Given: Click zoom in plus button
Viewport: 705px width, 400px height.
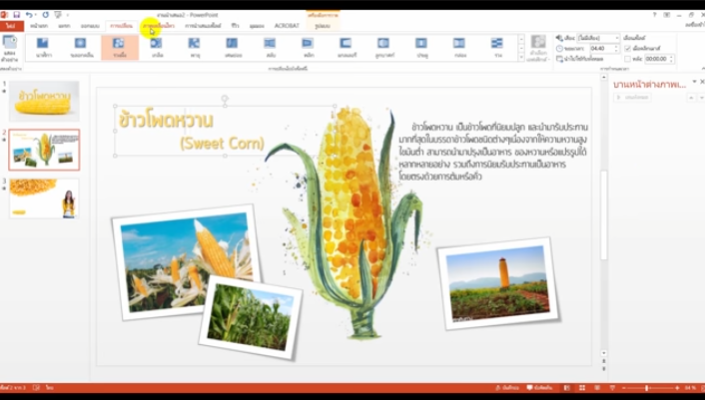Looking at the screenshot, I should pos(677,388).
